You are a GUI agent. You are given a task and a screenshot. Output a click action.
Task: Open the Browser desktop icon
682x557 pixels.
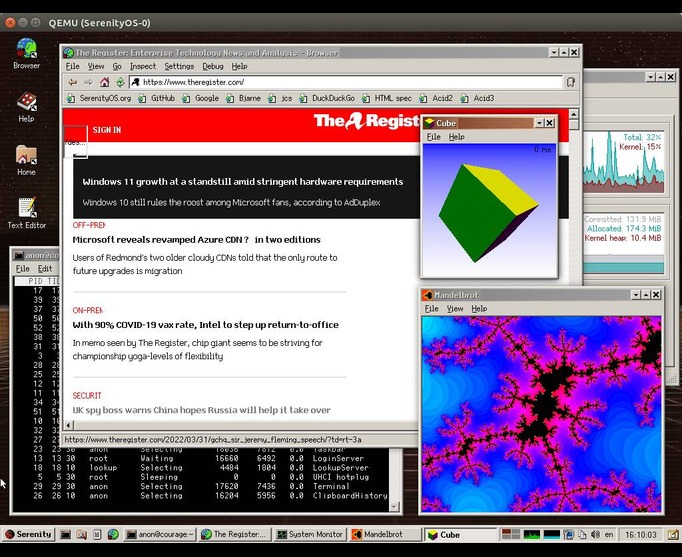point(26,53)
